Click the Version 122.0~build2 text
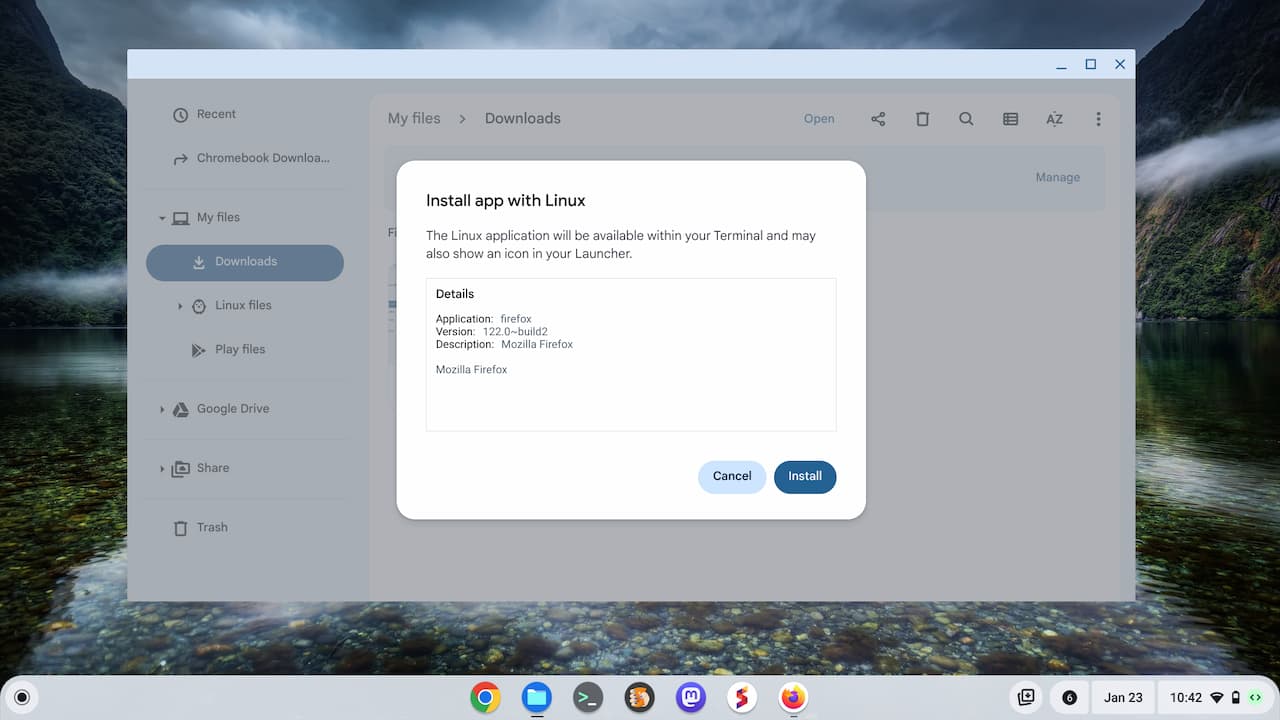 [492, 332]
